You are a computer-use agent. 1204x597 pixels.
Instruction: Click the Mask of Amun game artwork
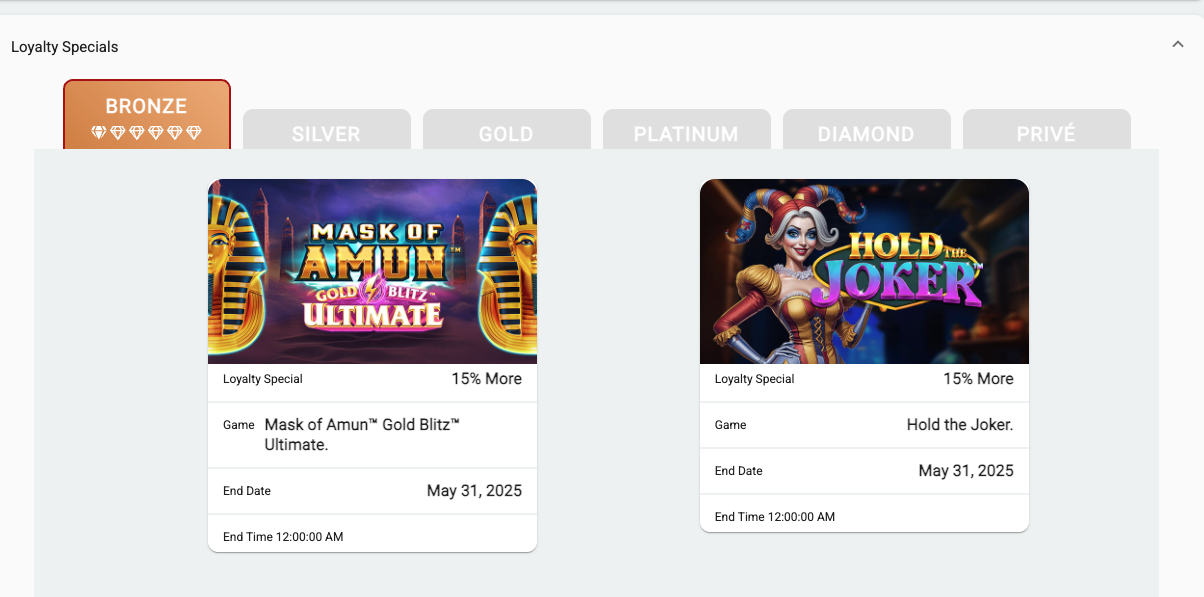click(x=372, y=271)
